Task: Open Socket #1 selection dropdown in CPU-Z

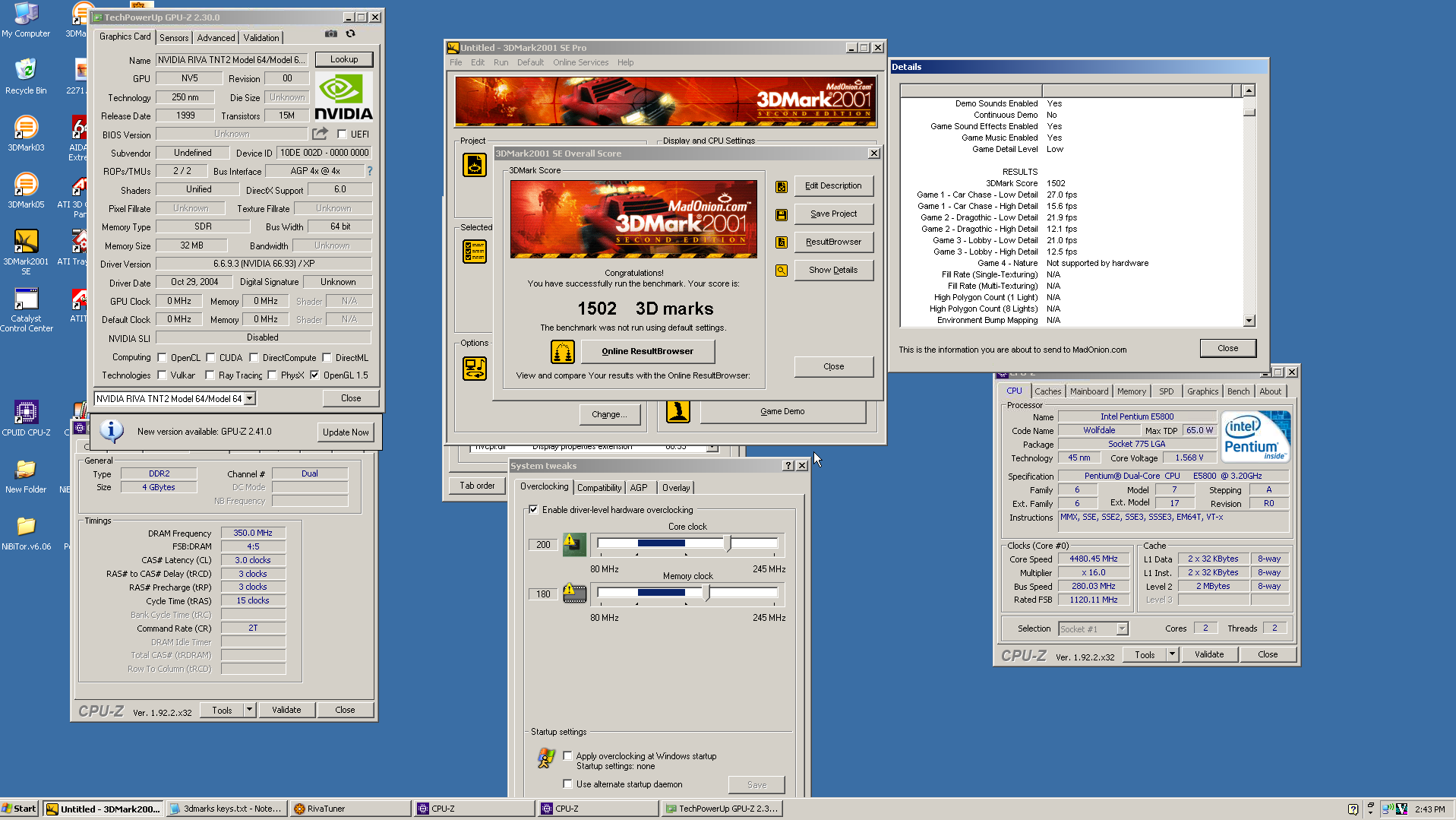Action: (1122, 629)
